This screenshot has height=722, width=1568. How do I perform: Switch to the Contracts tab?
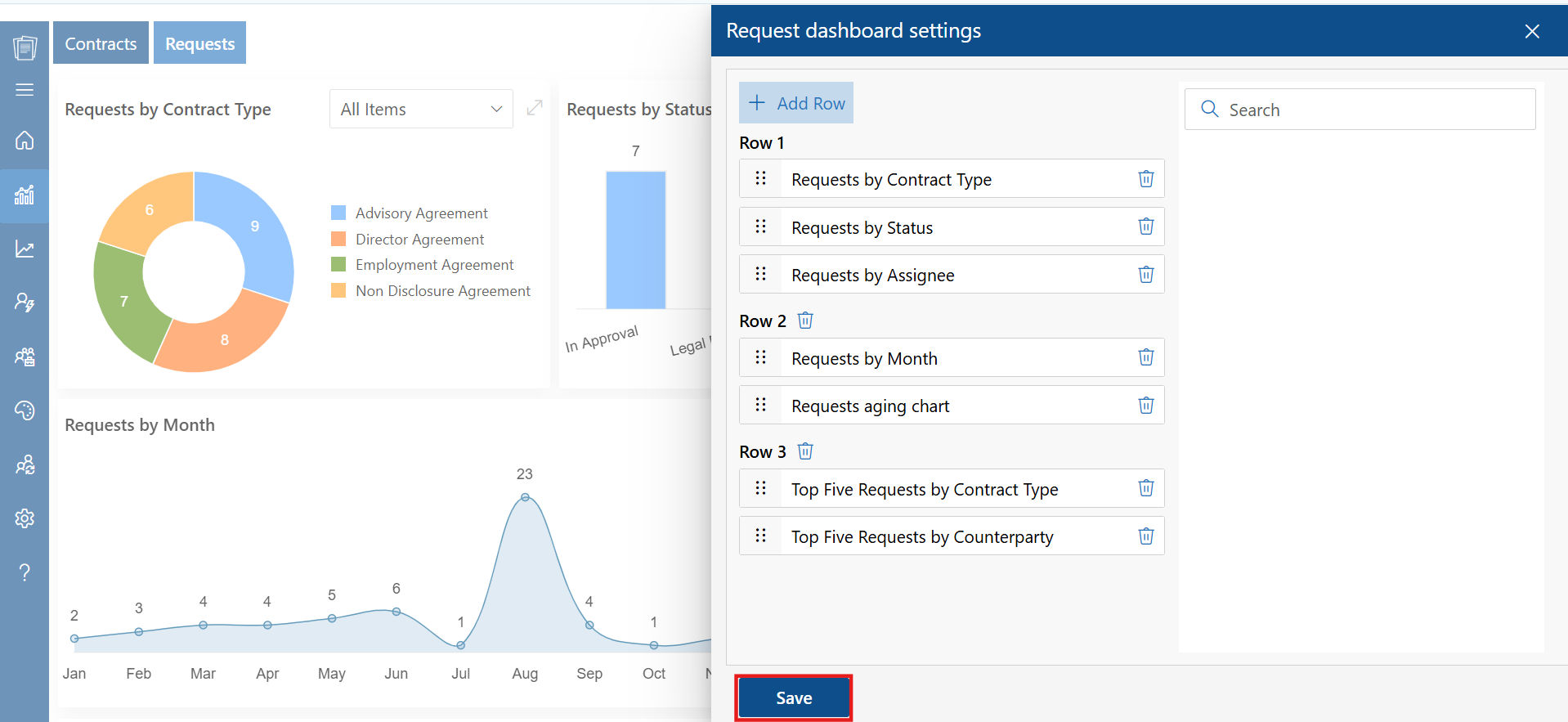coord(101,43)
